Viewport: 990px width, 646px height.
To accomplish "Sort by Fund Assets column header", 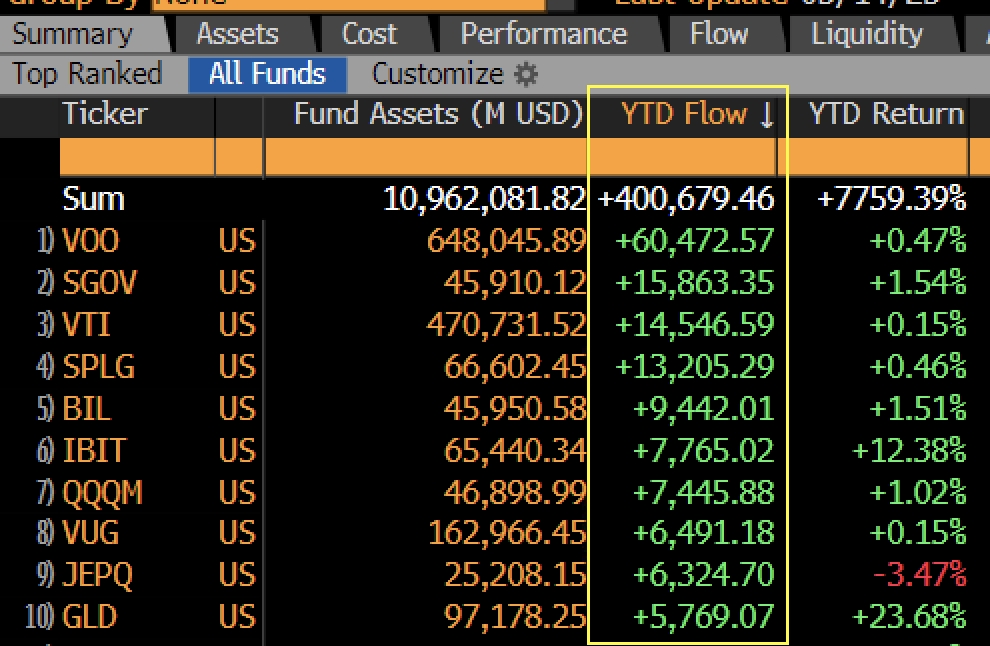I will [x=438, y=114].
